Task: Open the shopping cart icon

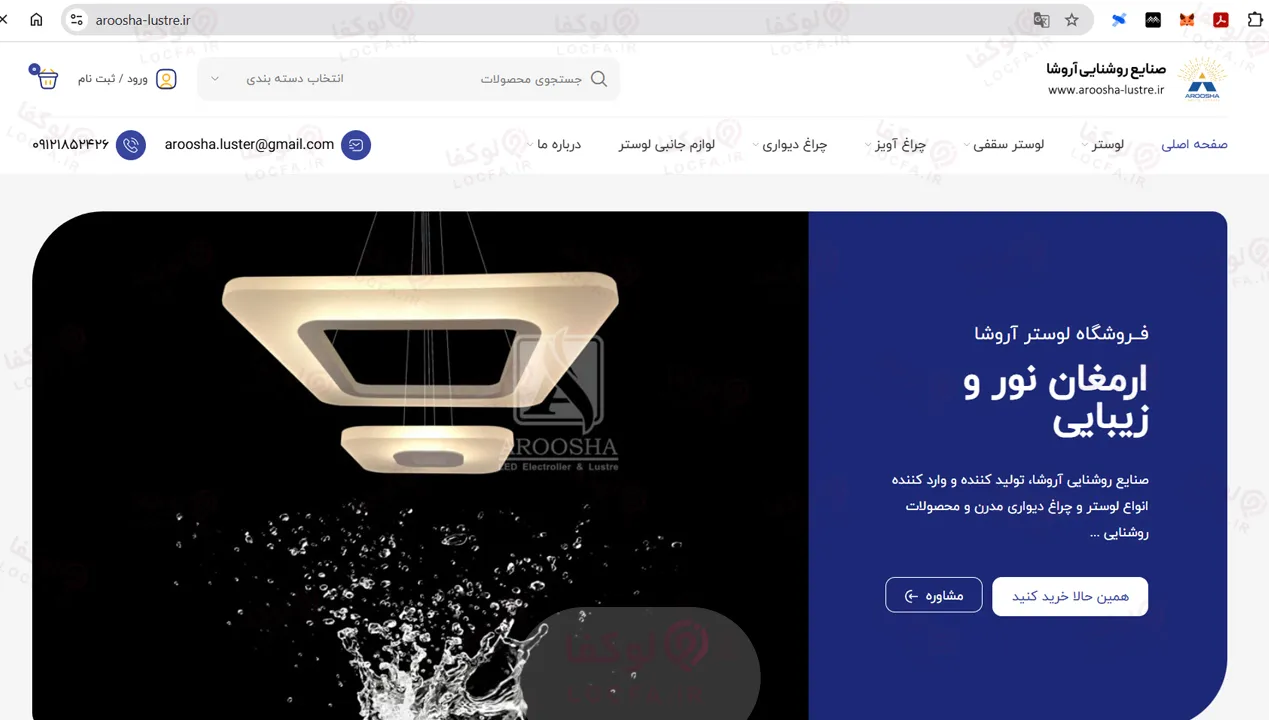Action: [x=45, y=78]
